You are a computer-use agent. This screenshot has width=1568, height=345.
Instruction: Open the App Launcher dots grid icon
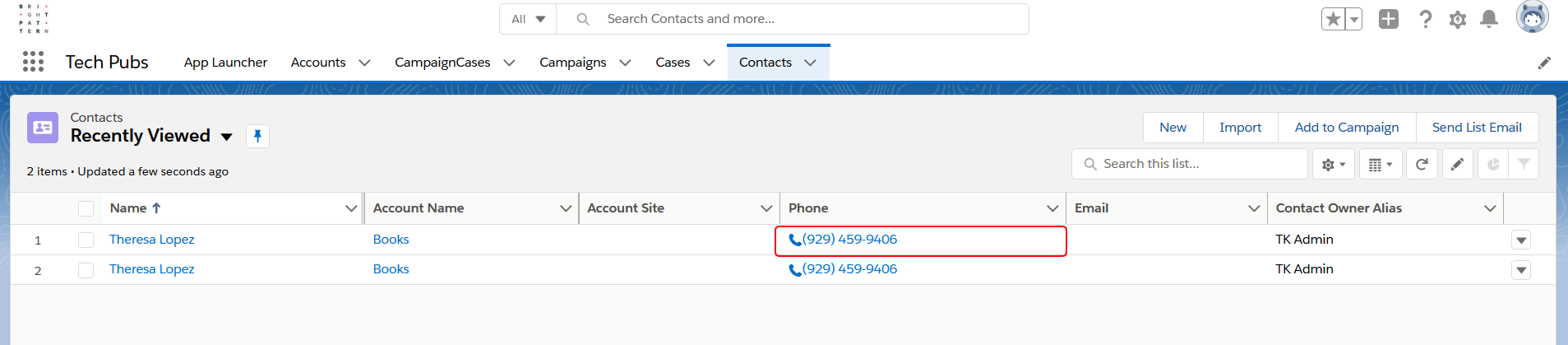point(33,62)
